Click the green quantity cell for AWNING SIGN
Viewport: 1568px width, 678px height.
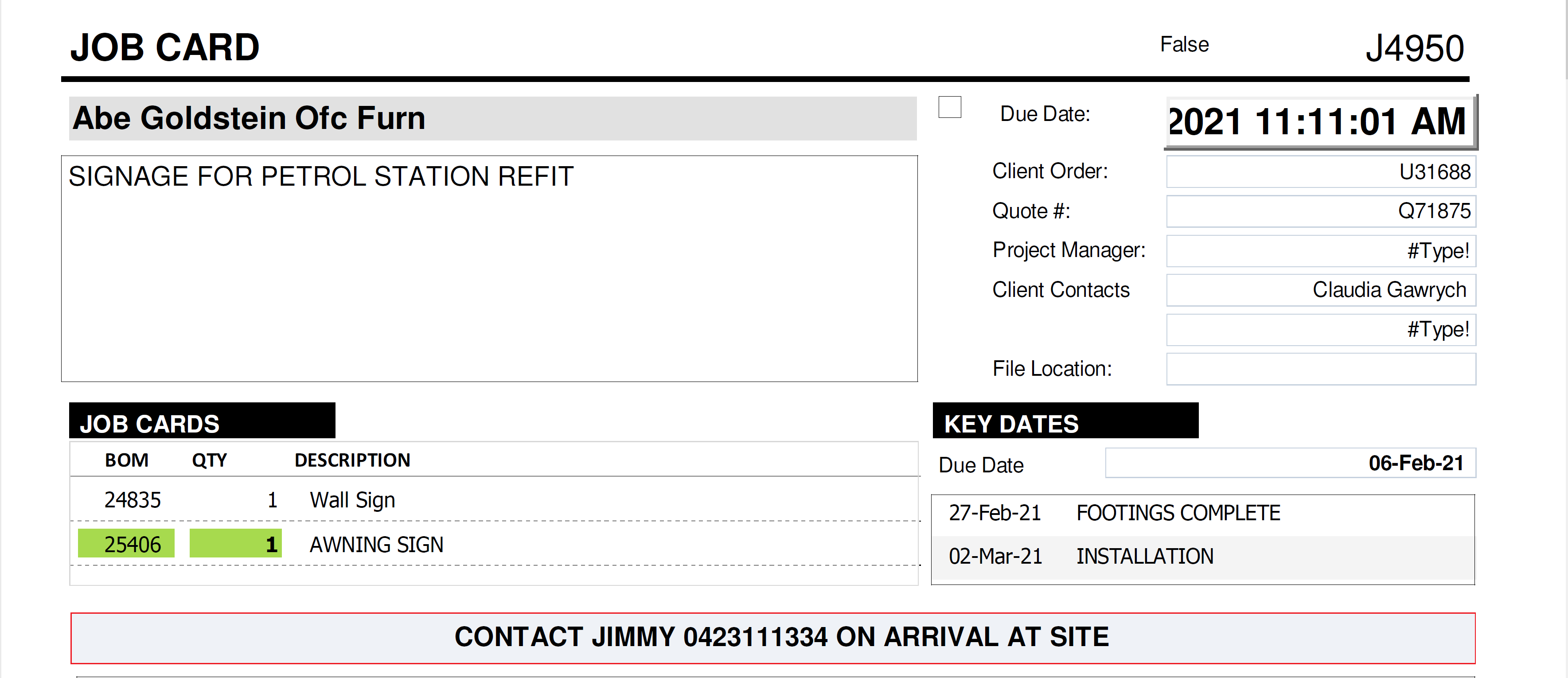coord(236,543)
